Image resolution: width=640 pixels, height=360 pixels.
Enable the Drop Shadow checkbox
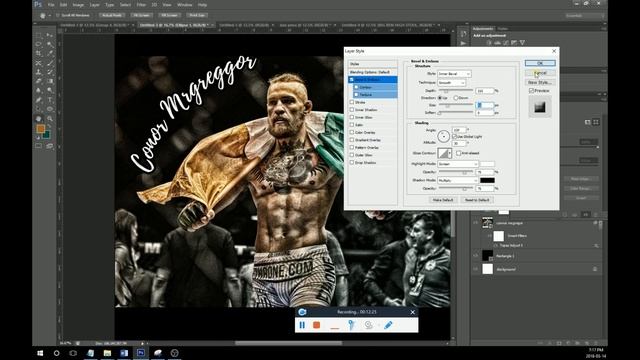352,162
